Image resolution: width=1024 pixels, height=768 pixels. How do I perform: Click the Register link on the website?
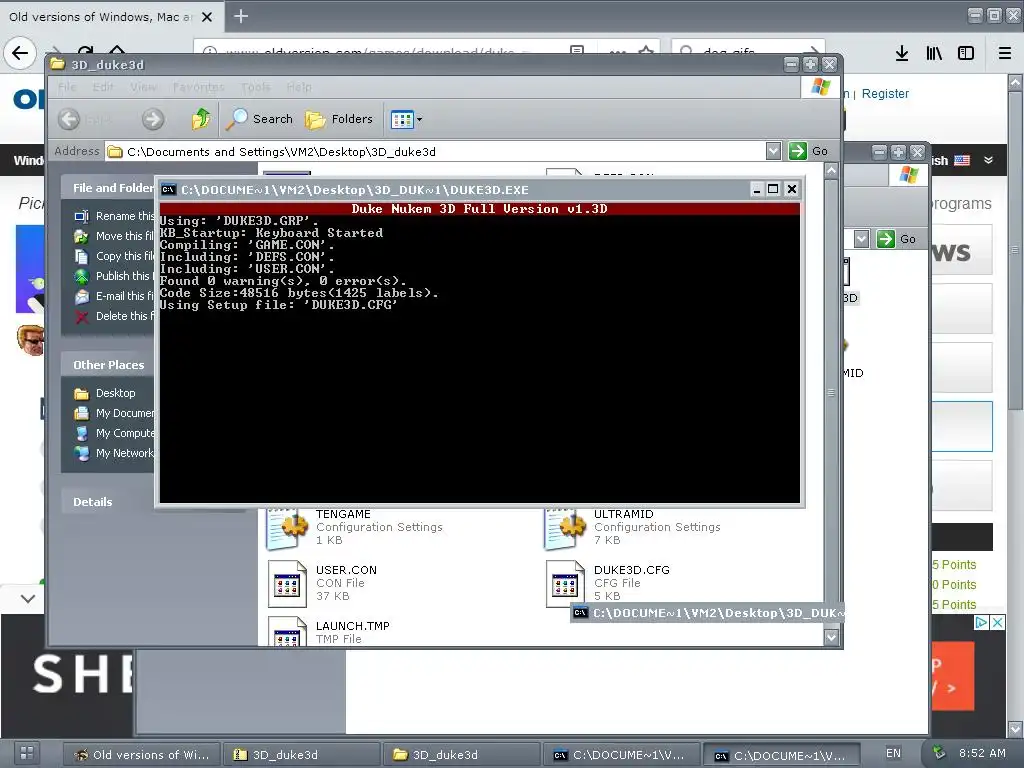[885, 93]
